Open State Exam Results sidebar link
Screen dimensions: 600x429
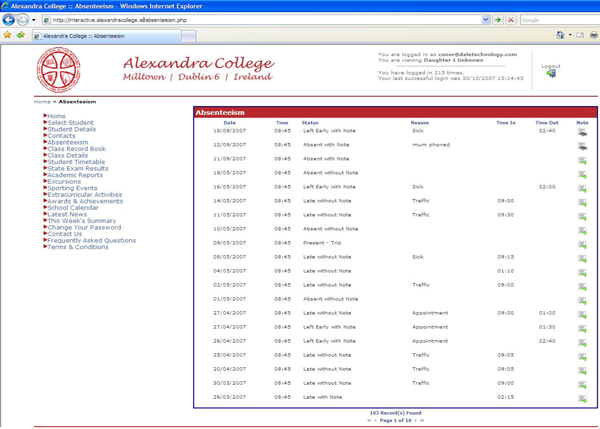click(x=78, y=168)
